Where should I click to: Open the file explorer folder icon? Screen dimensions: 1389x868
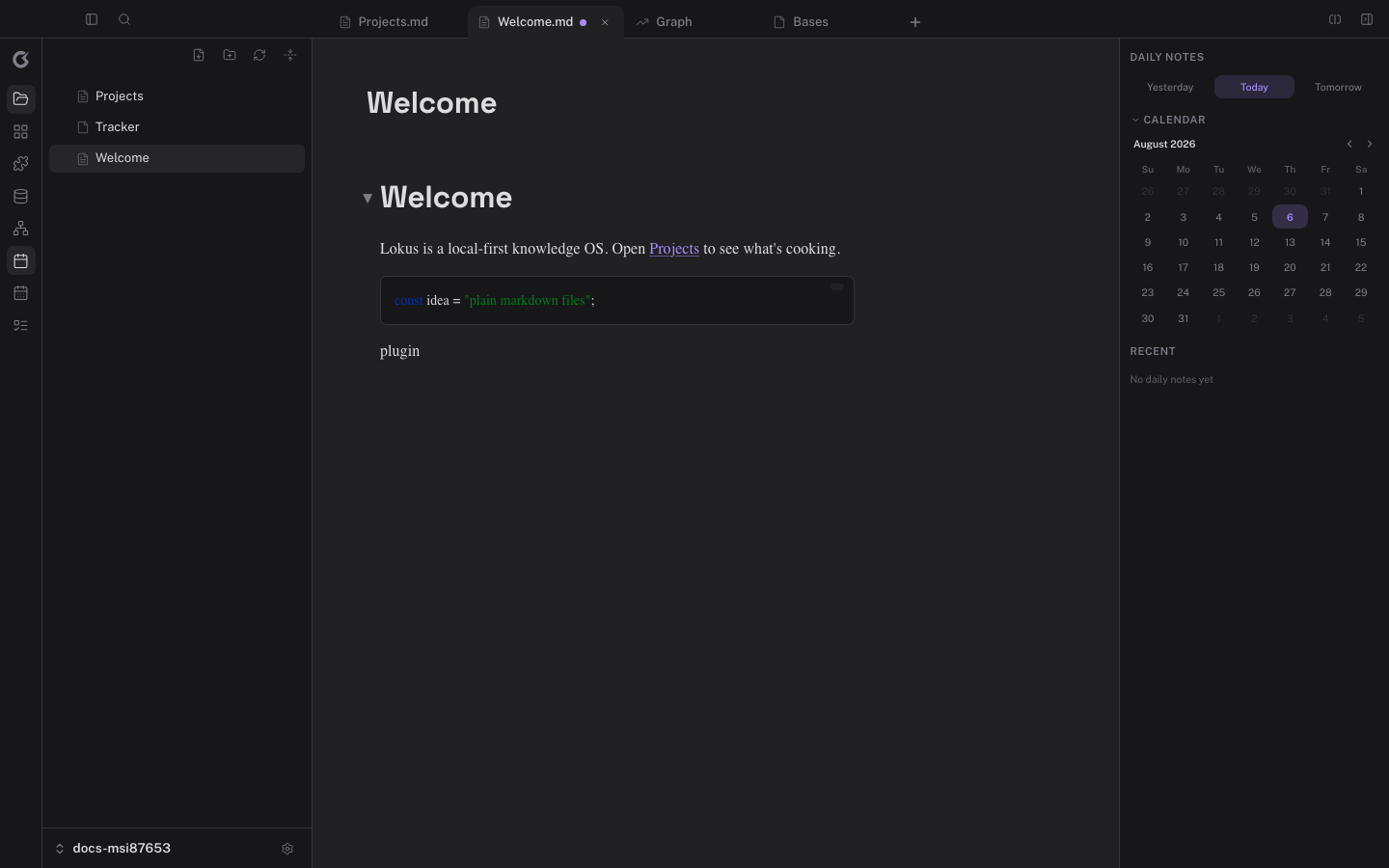click(x=21, y=99)
